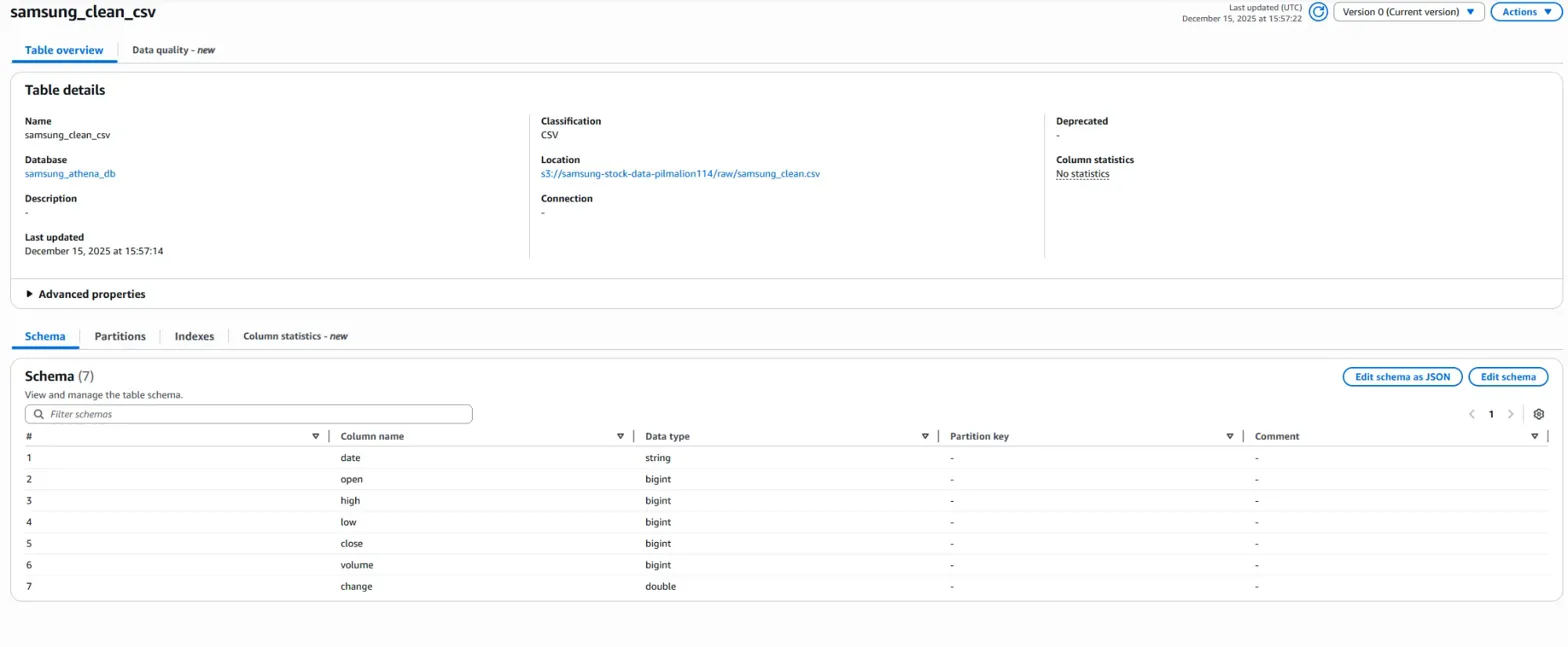1568x647 pixels.
Task: Select the 'close' column name cell
Action: coord(352,544)
